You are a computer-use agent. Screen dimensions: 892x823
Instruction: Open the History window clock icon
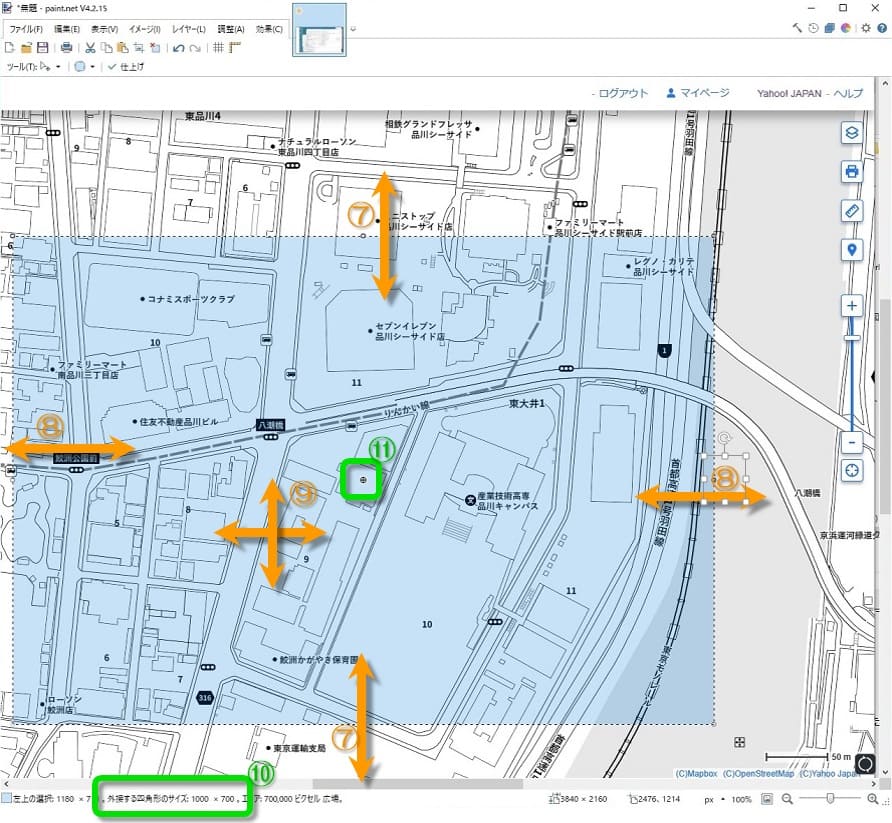click(x=814, y=29)
